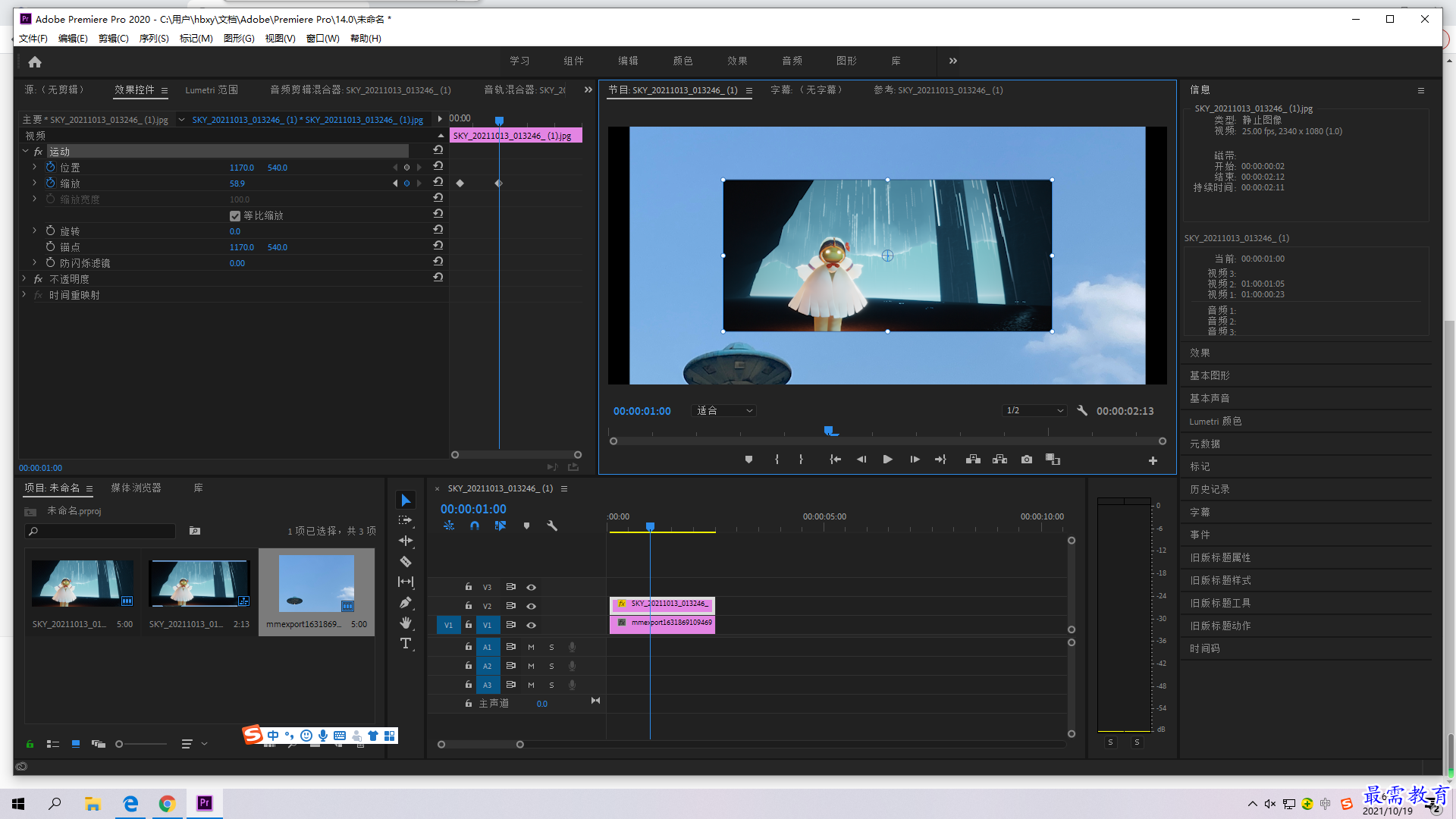
Task: Toggle lock on track V3
Action: point(469,587)
